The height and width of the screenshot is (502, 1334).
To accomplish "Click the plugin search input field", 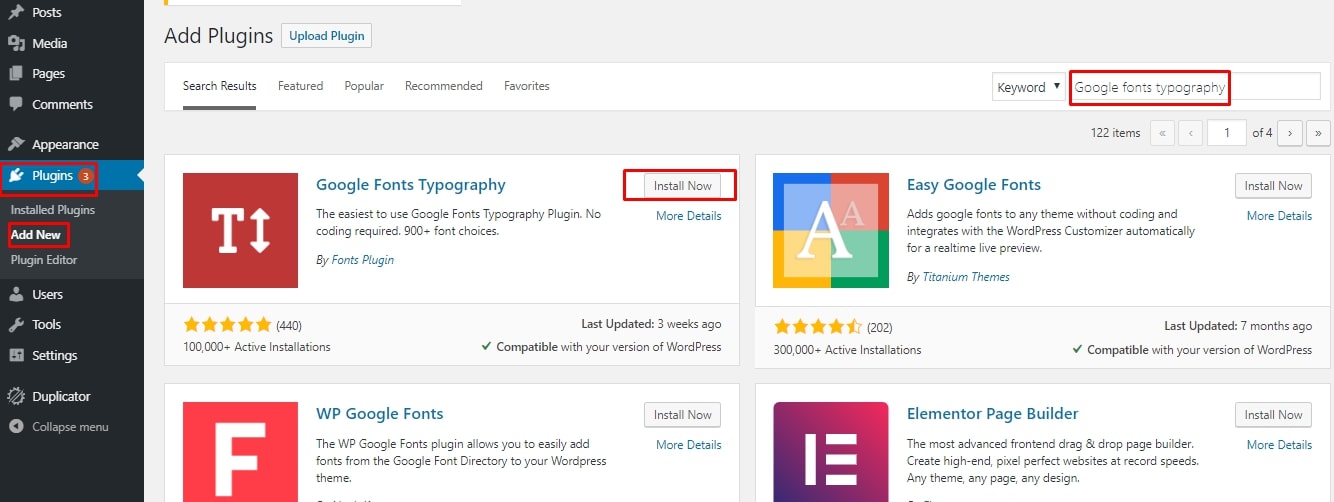I will click(x=1195, y=87).
